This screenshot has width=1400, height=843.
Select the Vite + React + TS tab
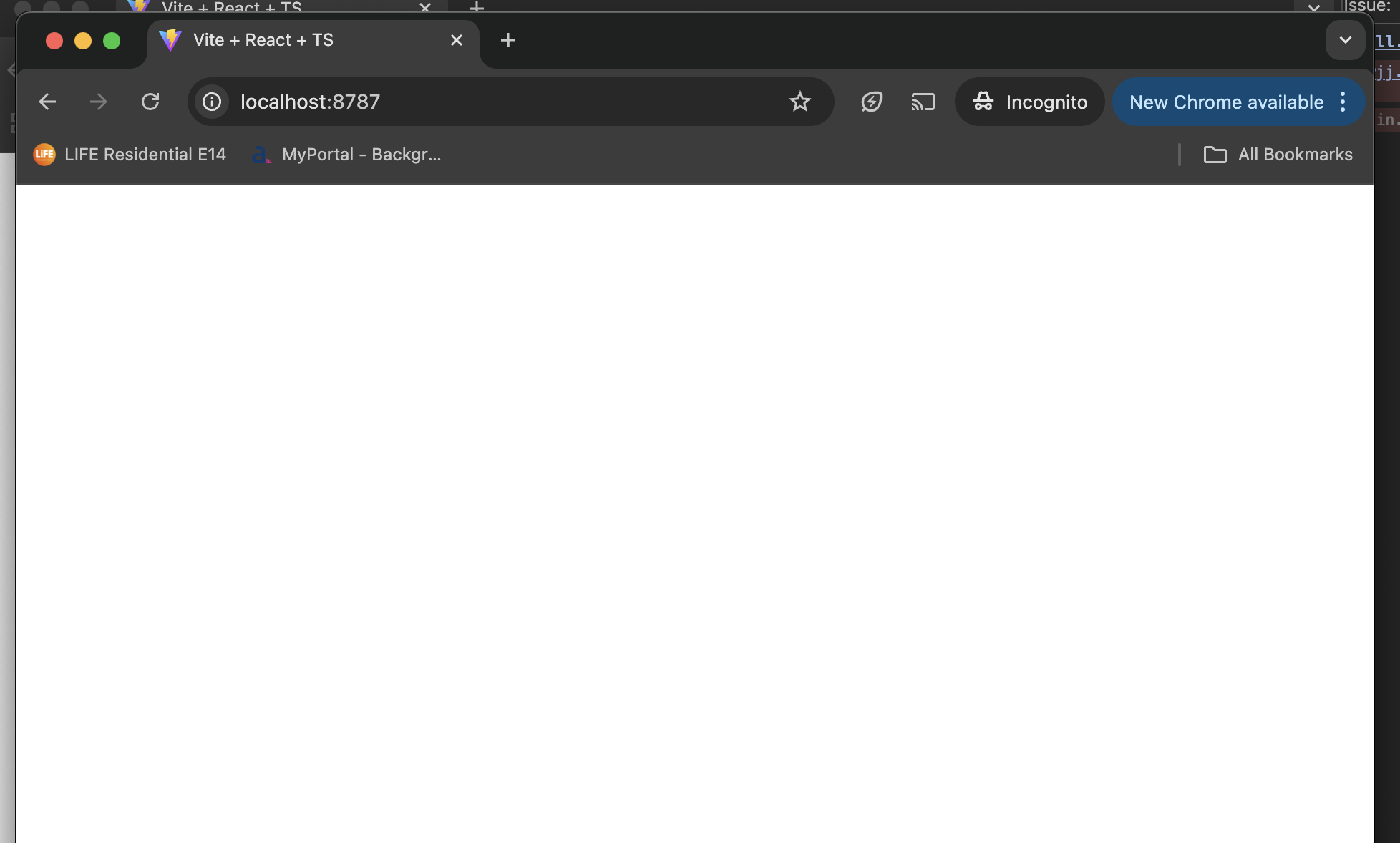coord(286,40)
